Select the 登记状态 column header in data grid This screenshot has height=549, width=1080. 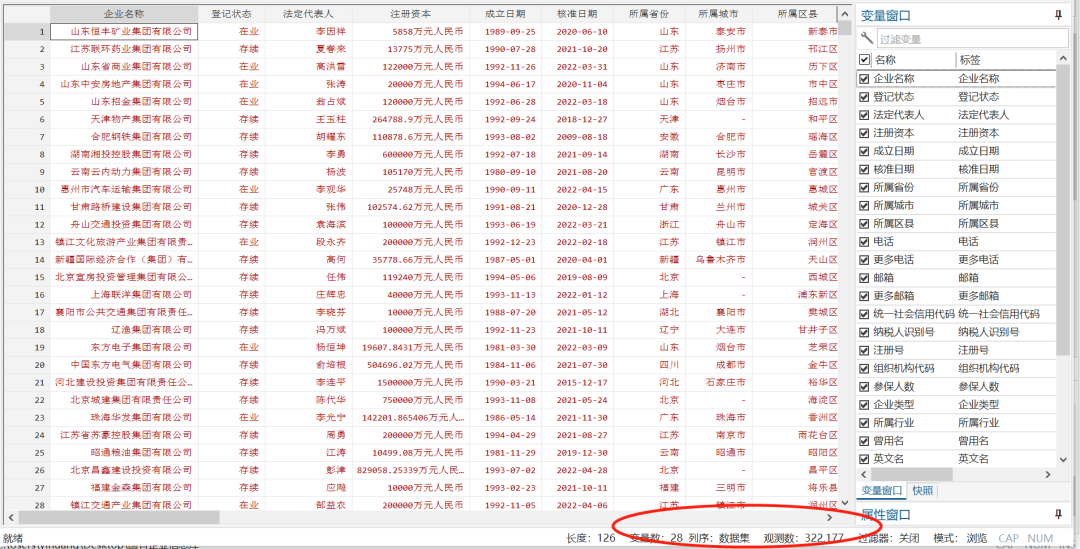tap(231, 14)
